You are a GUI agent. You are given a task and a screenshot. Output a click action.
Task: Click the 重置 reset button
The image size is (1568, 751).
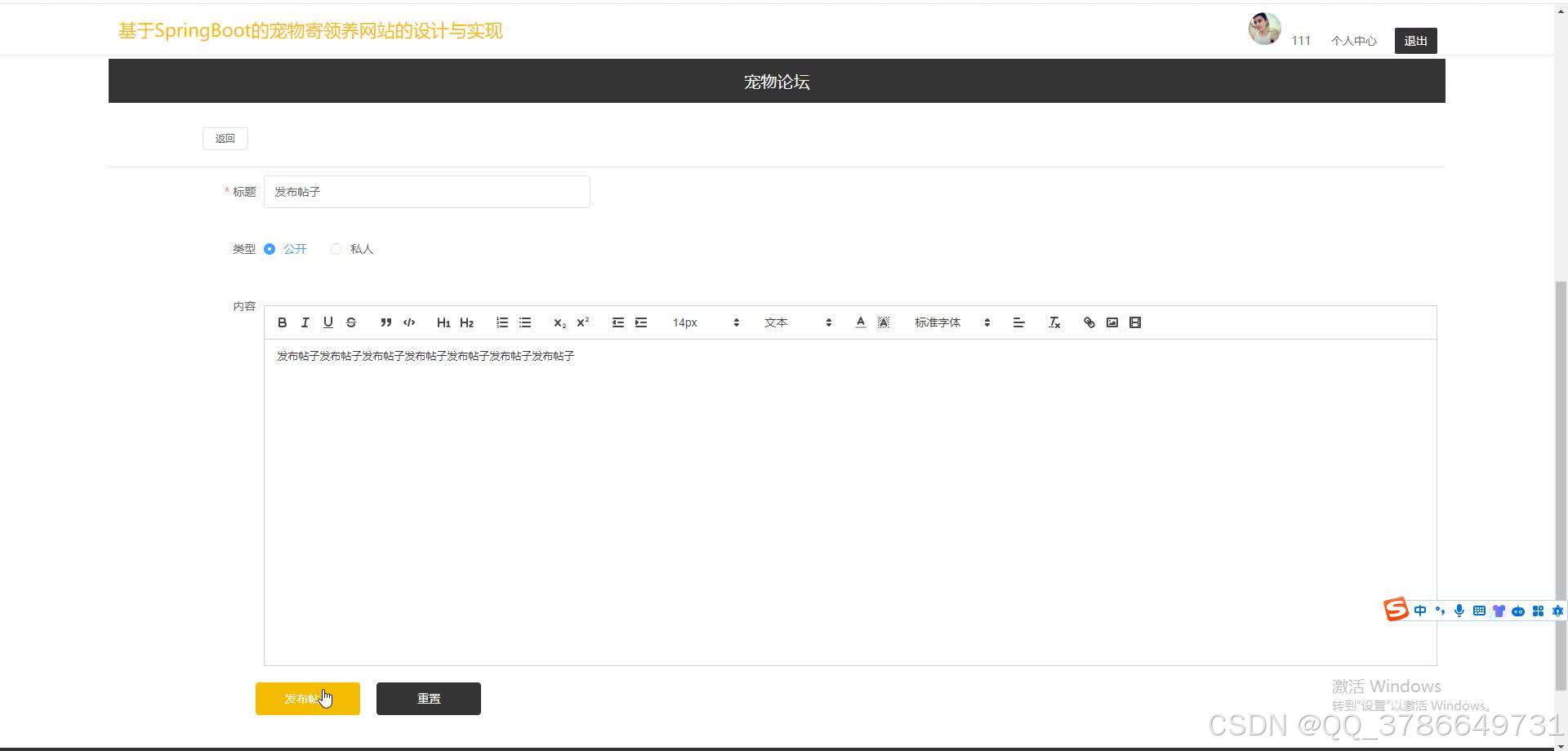coord(429,699)
